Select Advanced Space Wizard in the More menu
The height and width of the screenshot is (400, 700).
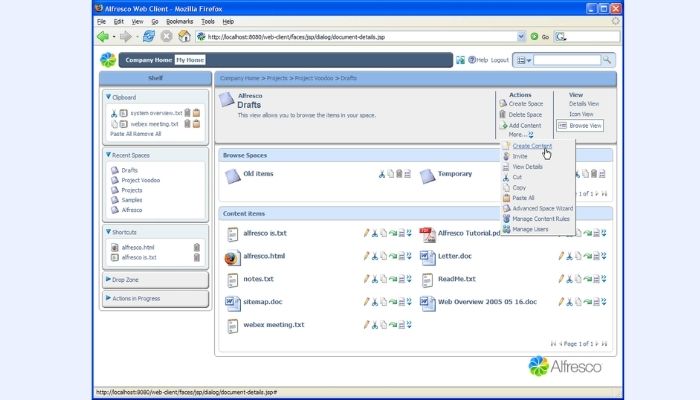[542, 208]
